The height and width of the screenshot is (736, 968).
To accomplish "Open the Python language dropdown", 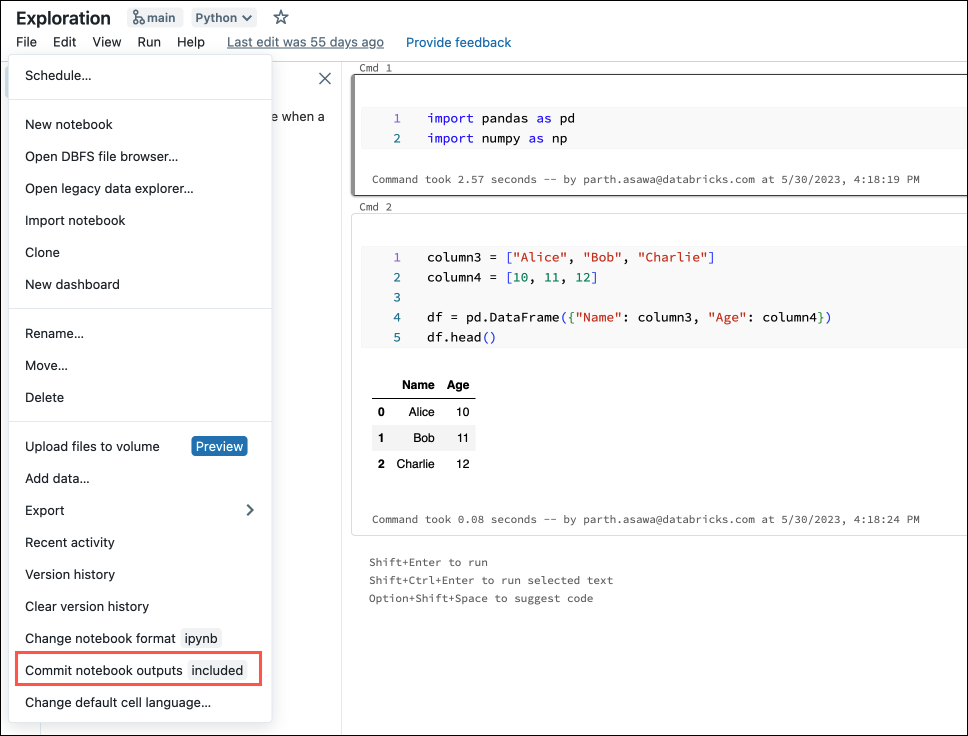I will tap(224, 17).
